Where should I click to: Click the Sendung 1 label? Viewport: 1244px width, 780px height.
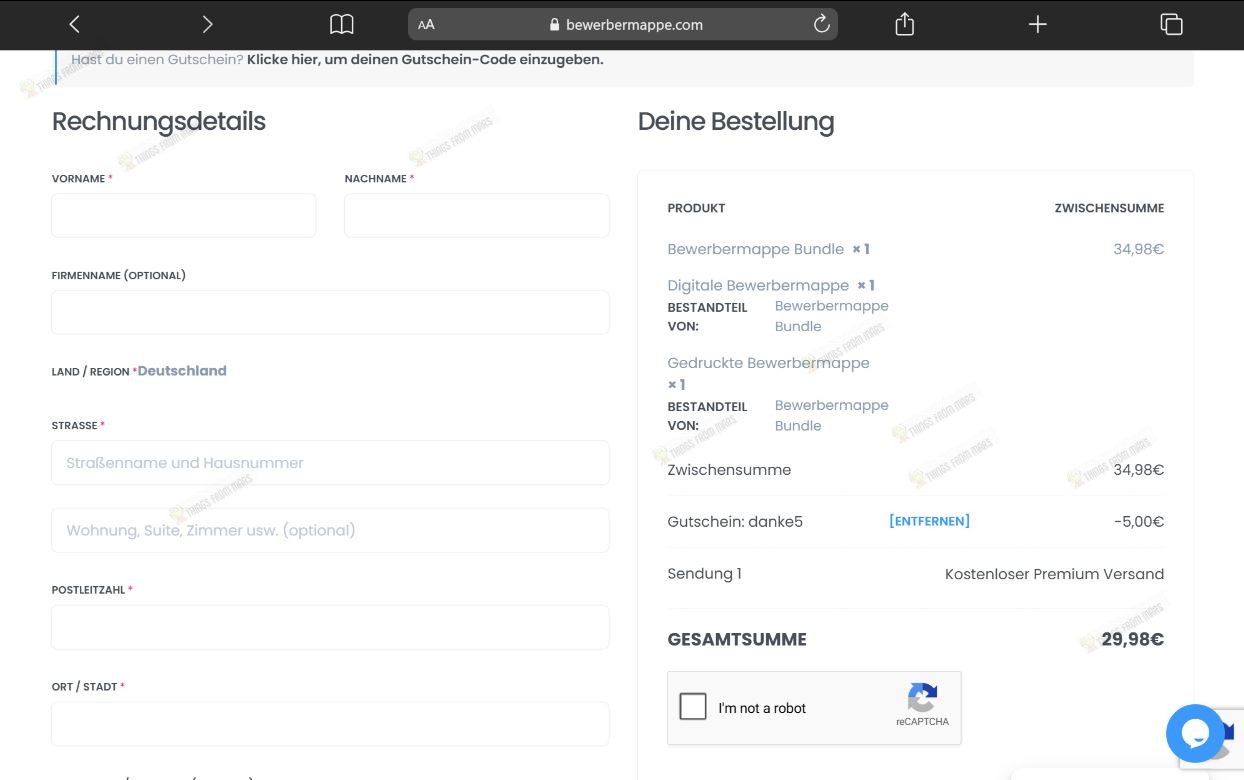point(704,574)
